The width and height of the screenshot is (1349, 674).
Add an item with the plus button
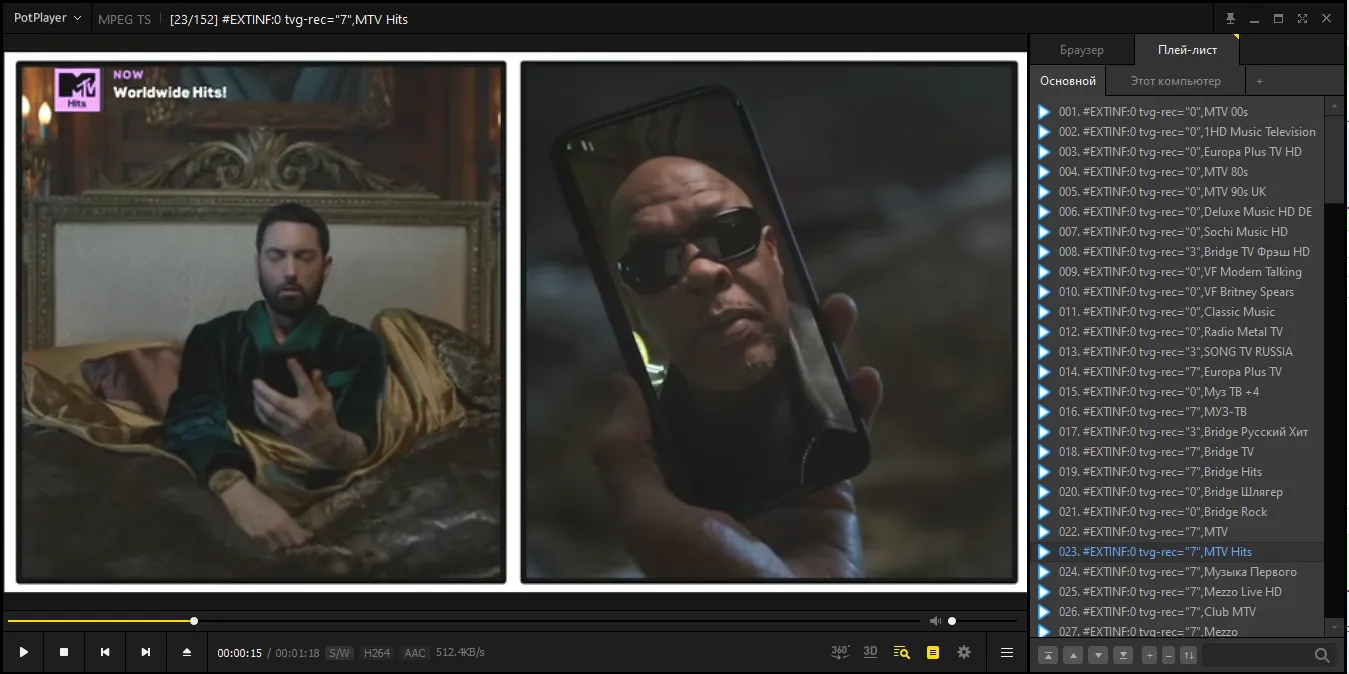[1149, 655]
